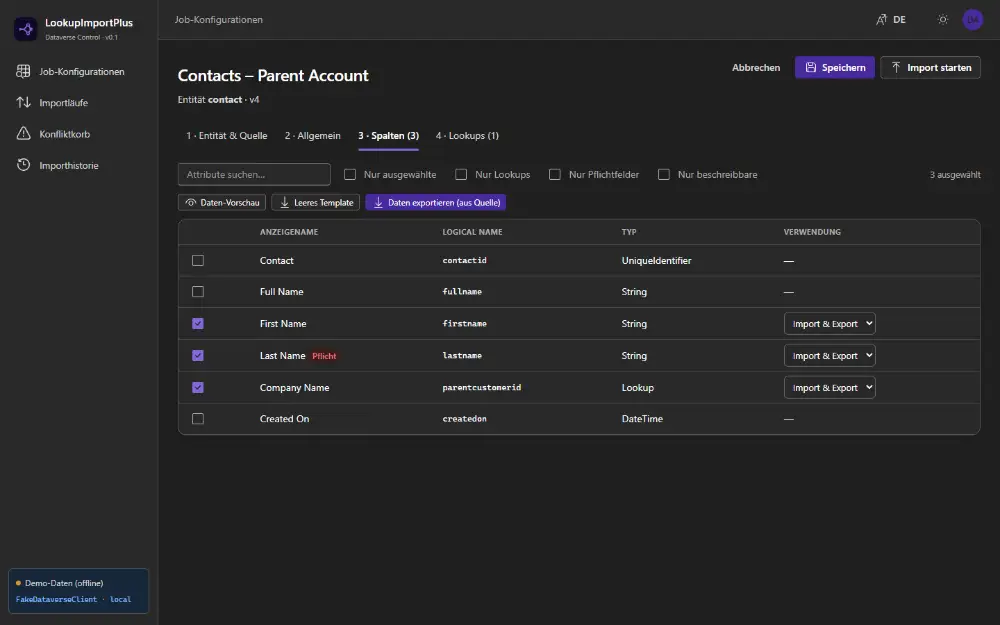Screen dimensions: 1000x625
Task: Enable the Nur Lookups filter checkbox
Action: point(461,174)
